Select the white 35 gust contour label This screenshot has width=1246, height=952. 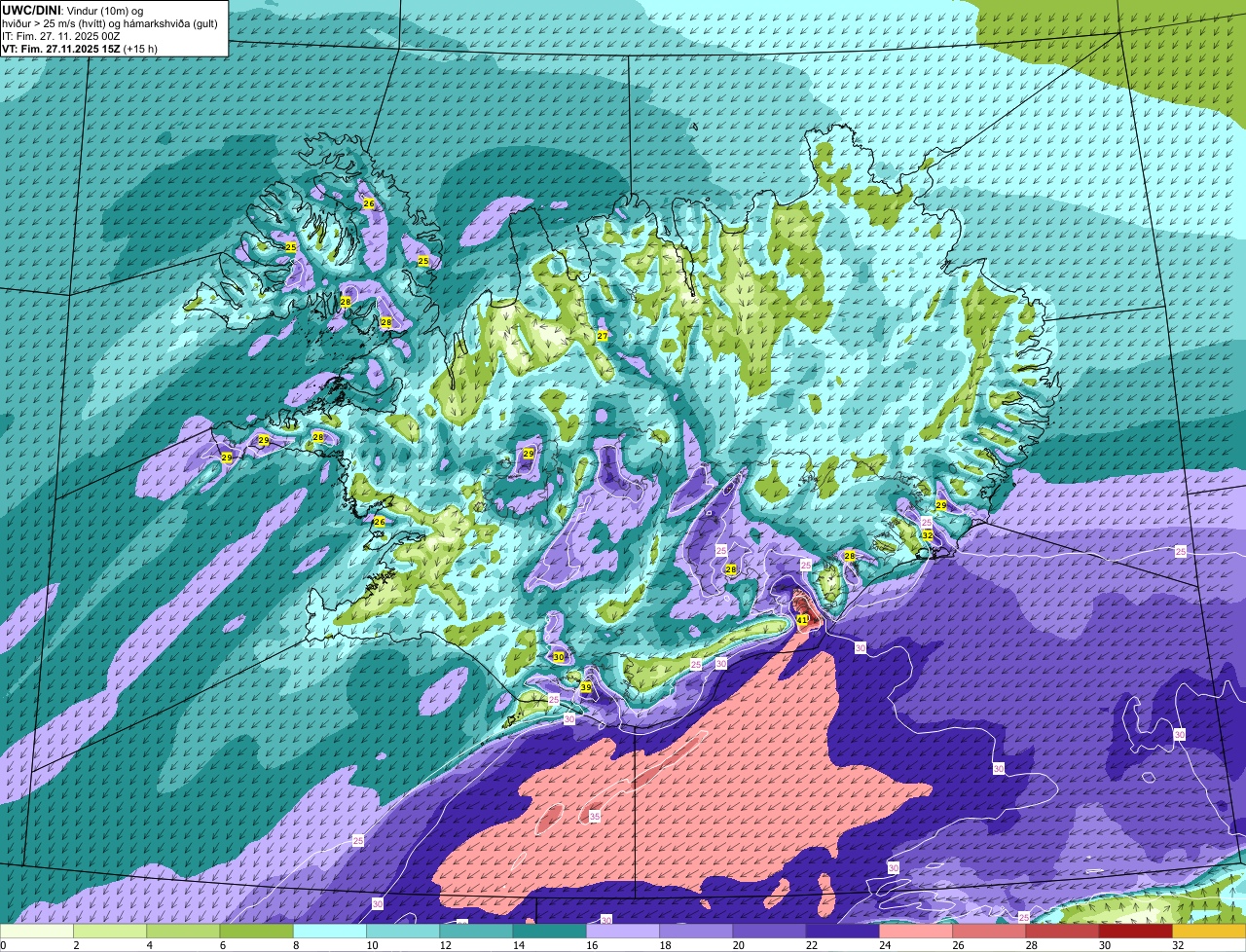[x=595, y=817]
